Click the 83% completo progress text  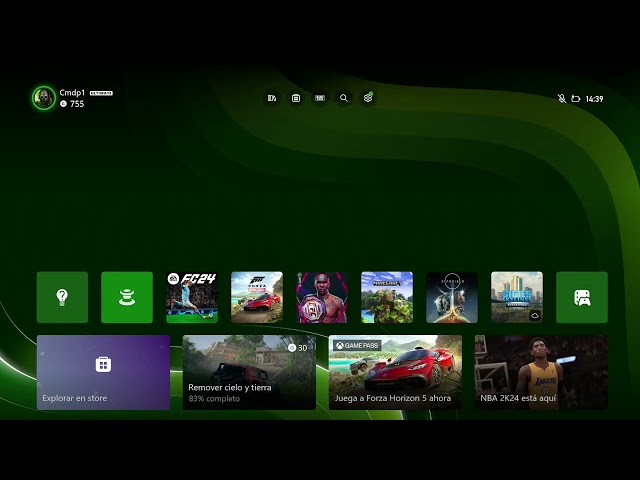tap(214, 399)
